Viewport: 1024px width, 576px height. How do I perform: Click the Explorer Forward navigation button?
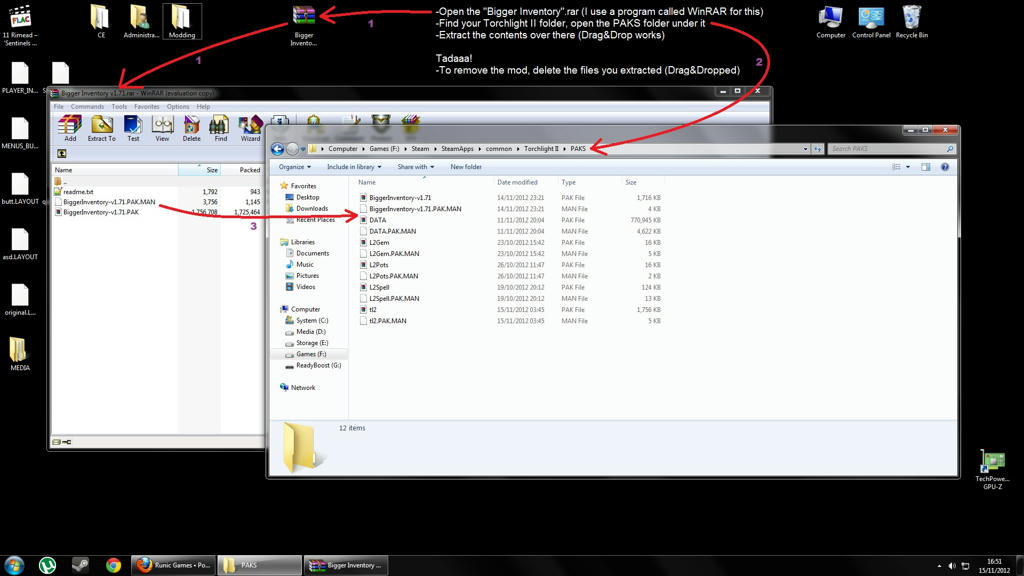pyautogui.click(x=292, y=149)
